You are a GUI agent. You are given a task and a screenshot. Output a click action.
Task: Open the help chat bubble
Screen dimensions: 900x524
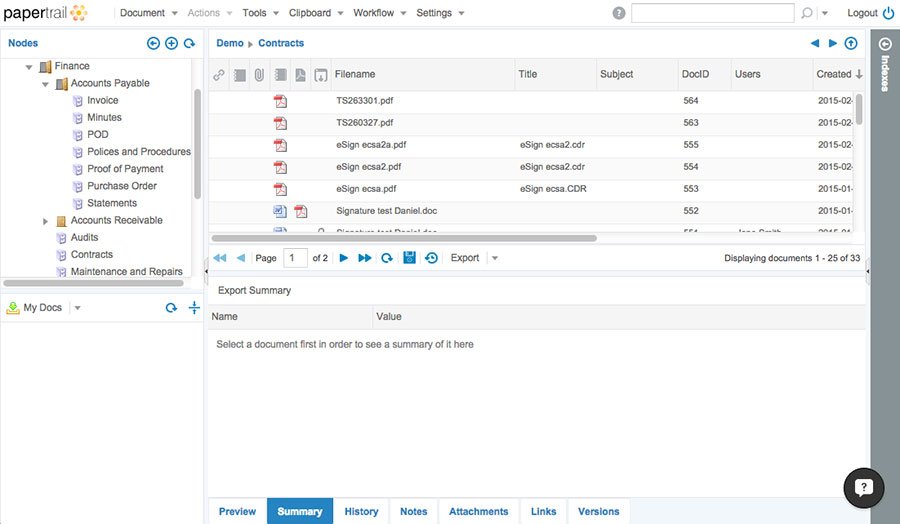pos(863,487)
